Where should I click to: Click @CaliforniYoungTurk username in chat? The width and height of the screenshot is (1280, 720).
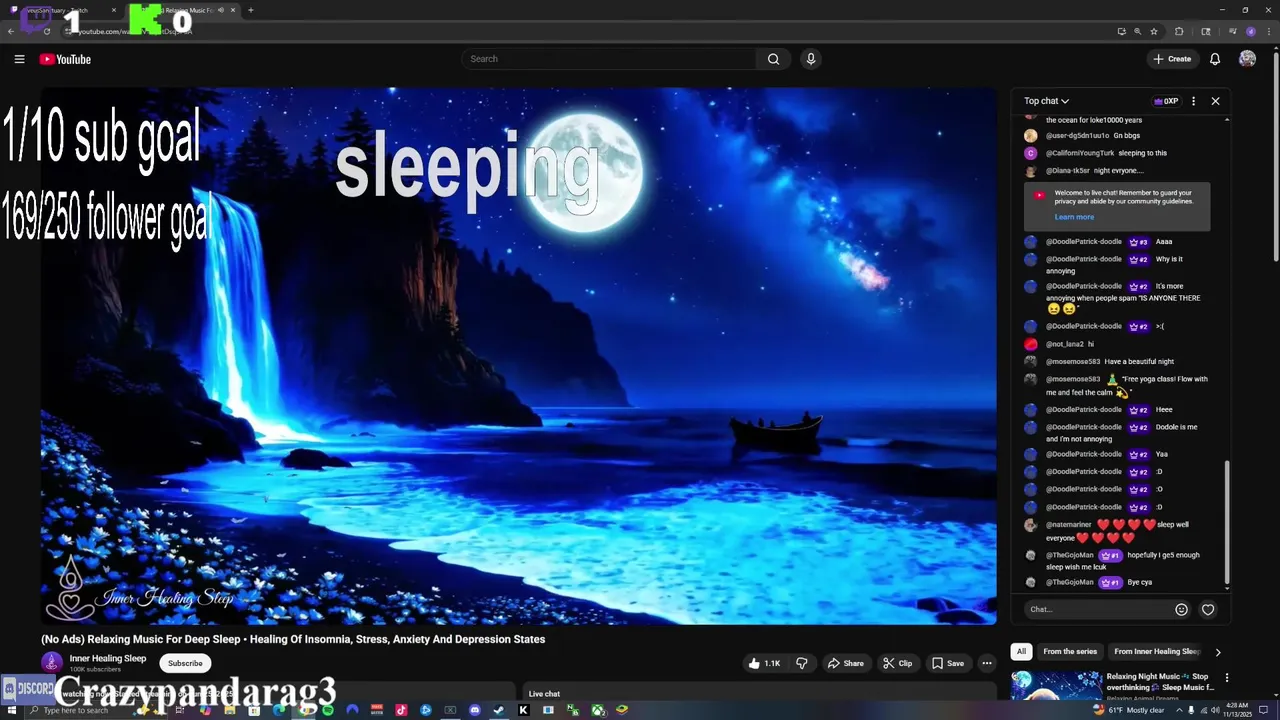click(x=1080, y=153)
